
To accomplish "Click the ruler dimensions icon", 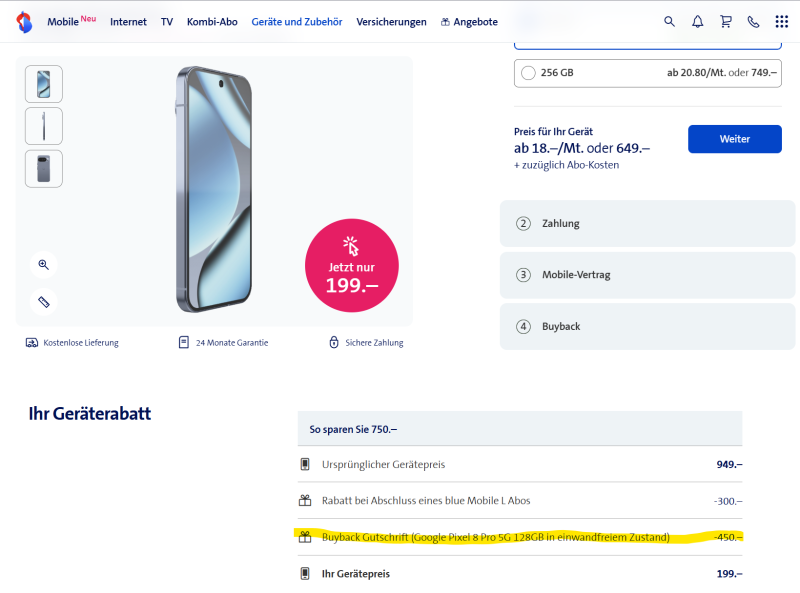I will pos(44,301).
